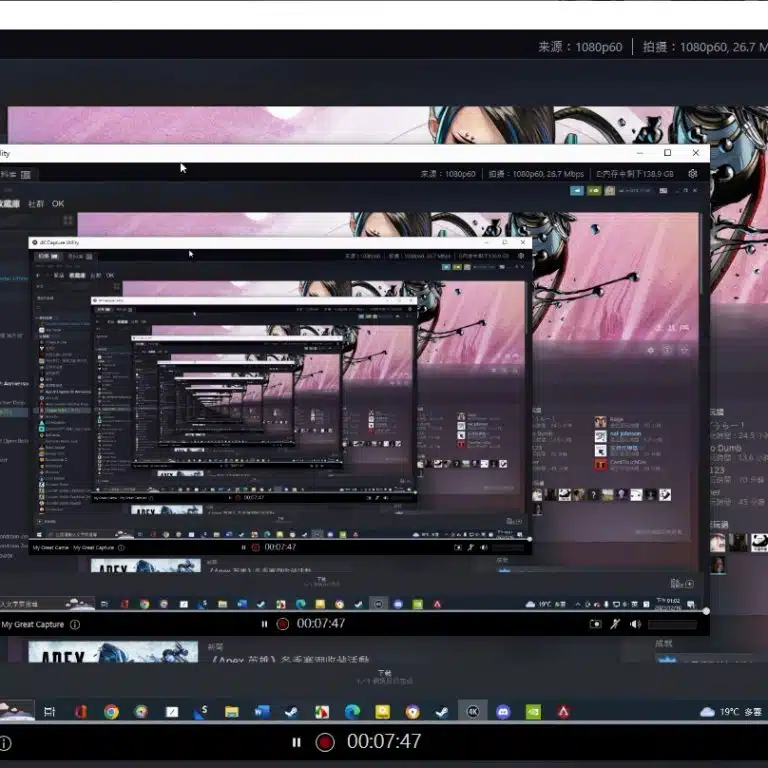Adjust the volume slider in nested capture bar

674,624
